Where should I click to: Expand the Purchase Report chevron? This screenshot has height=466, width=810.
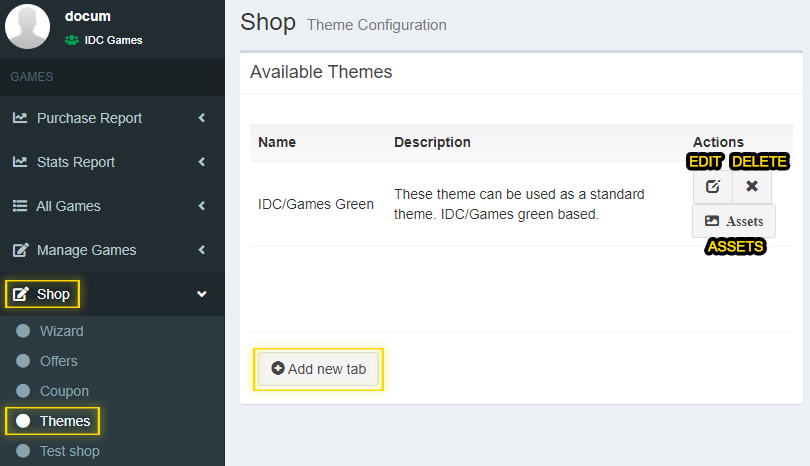pos(201,118)
